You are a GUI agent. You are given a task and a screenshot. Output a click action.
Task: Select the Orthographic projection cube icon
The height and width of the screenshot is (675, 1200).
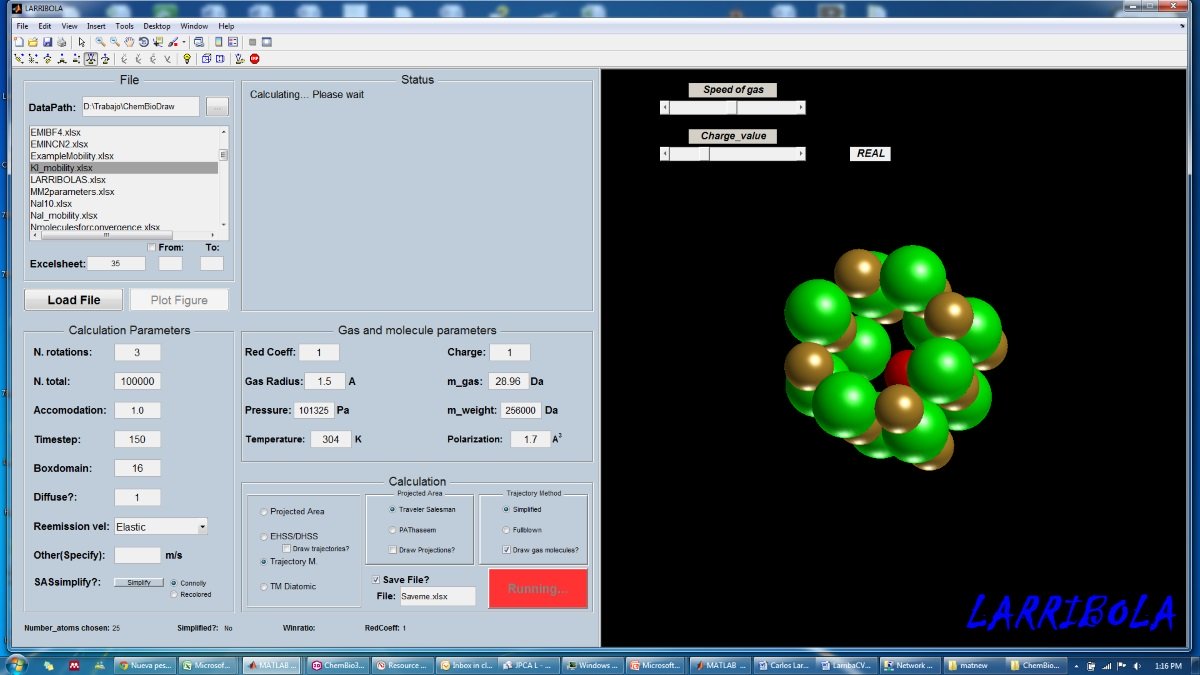point(206,58)
